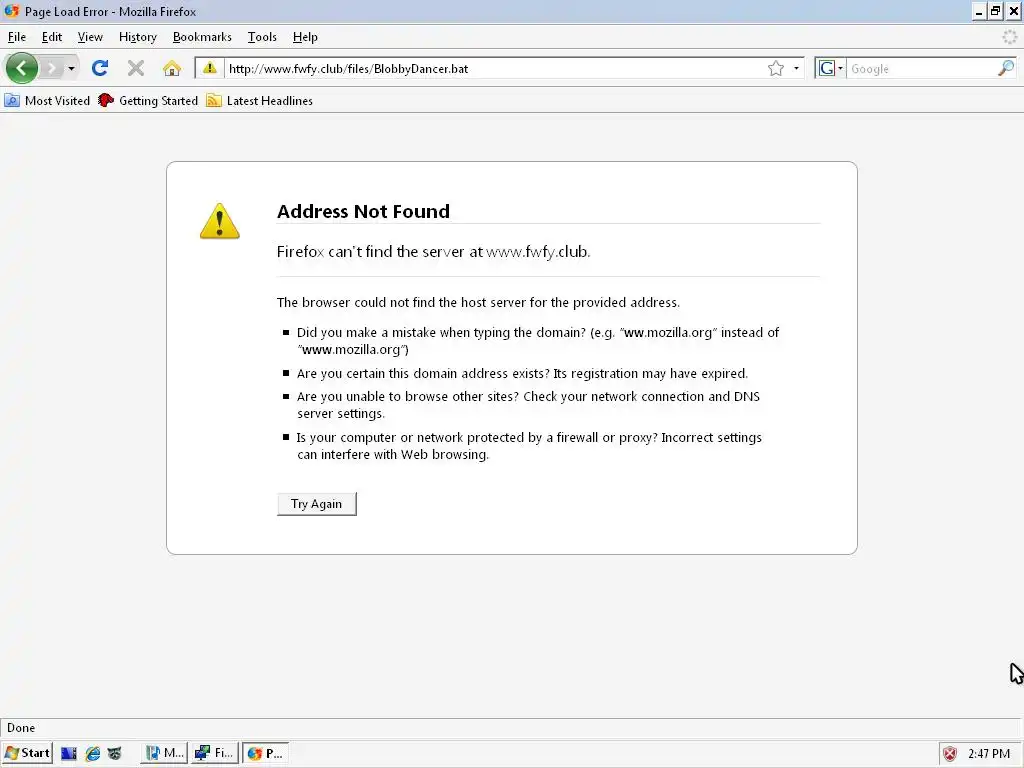Bookmark this page with the star icon
The height and width of the screenshot is (768, 1024).
click(776, 69)
